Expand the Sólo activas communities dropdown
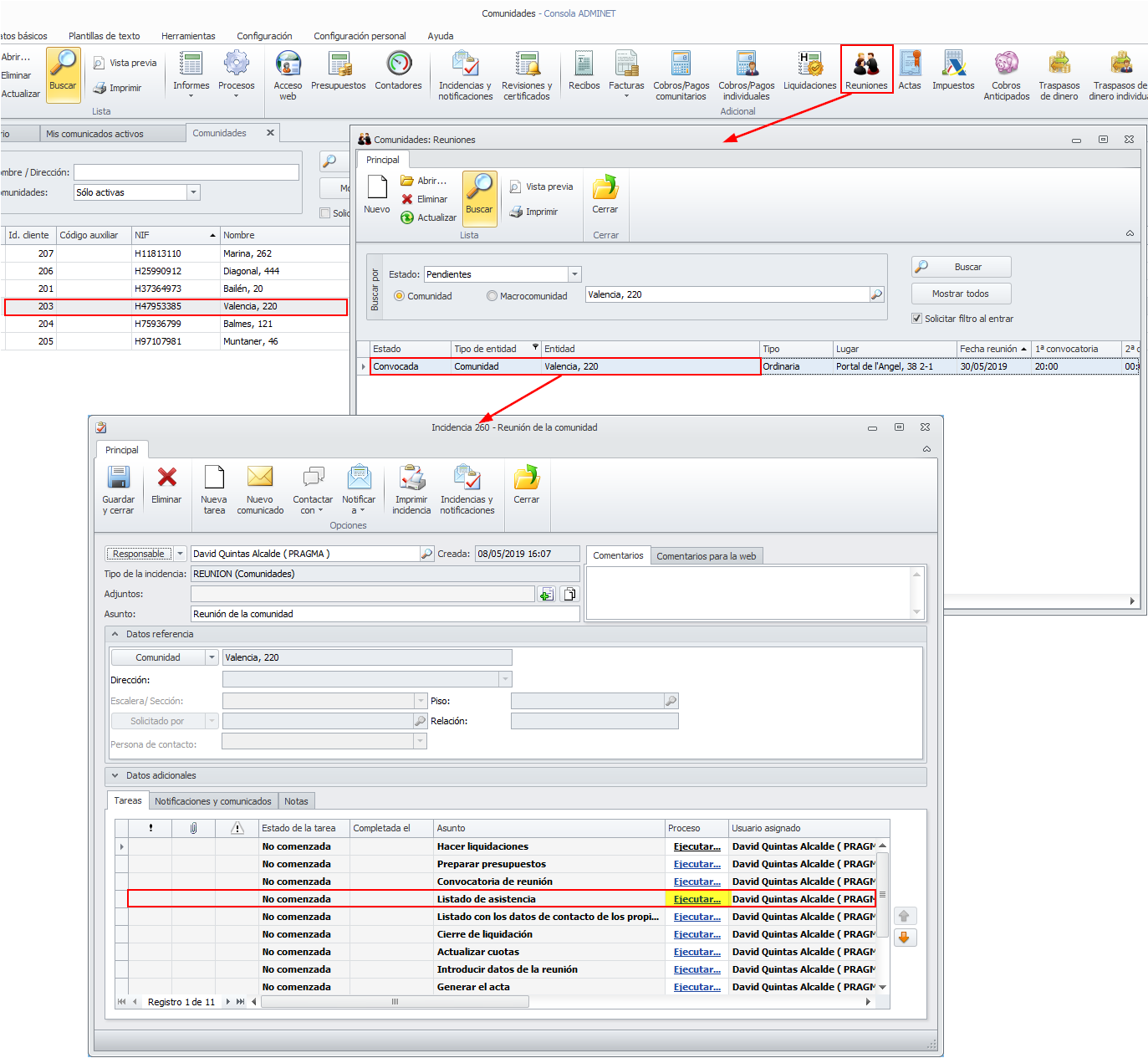 pyautogui.click(x=193, y=192)
